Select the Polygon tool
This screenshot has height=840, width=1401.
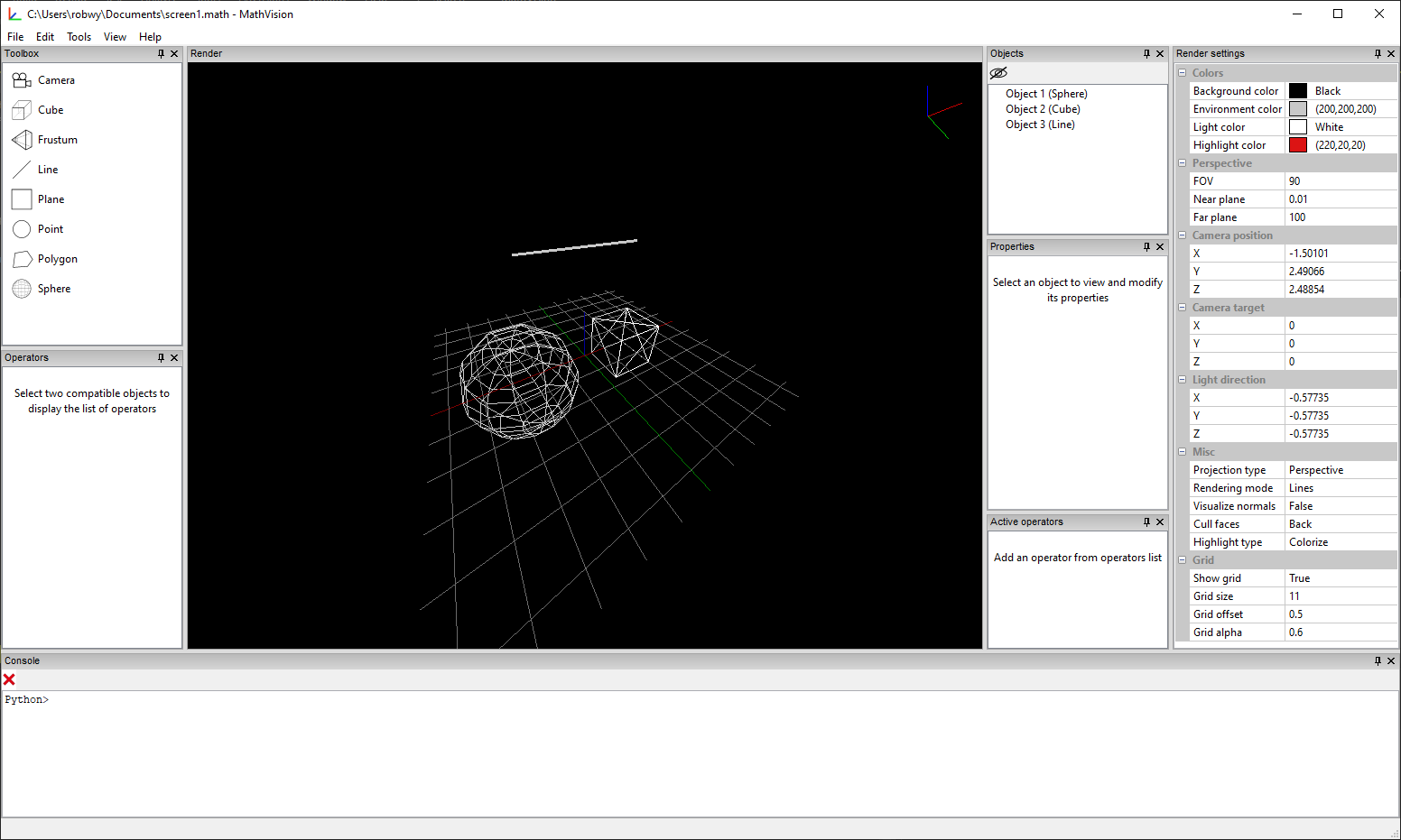tap(56, 259)
